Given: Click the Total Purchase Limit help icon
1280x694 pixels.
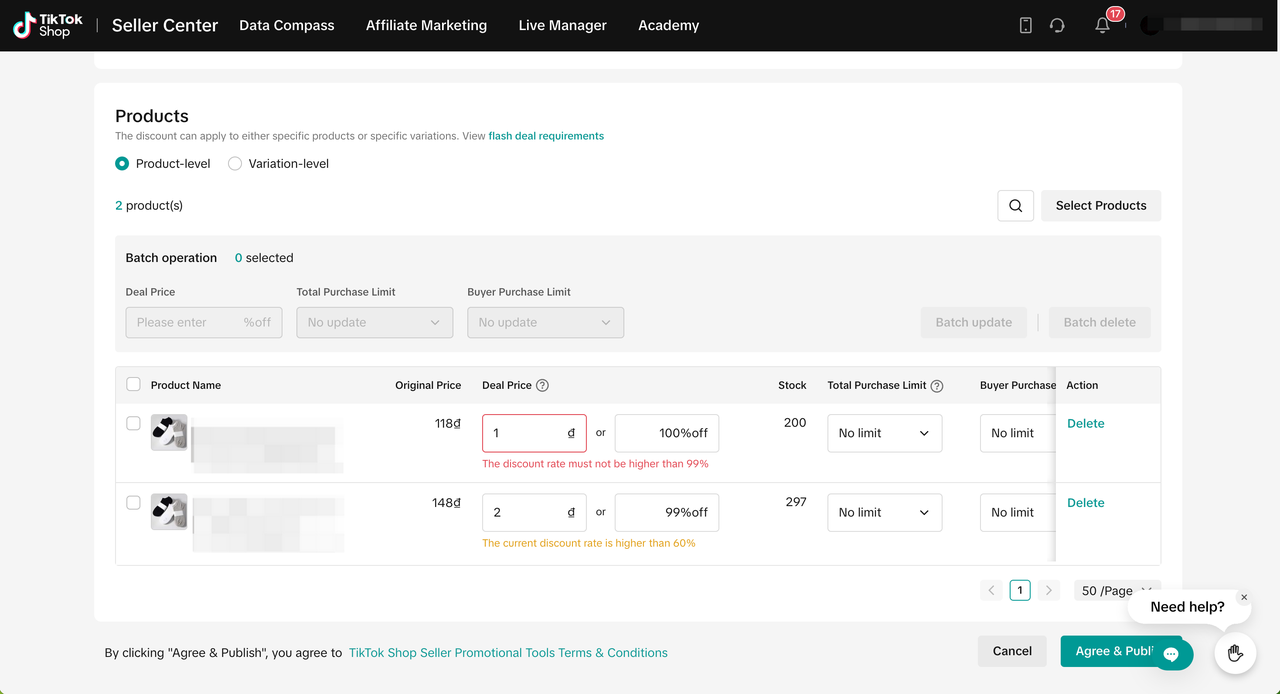Looking at the screenshot, I should point(937,385).
